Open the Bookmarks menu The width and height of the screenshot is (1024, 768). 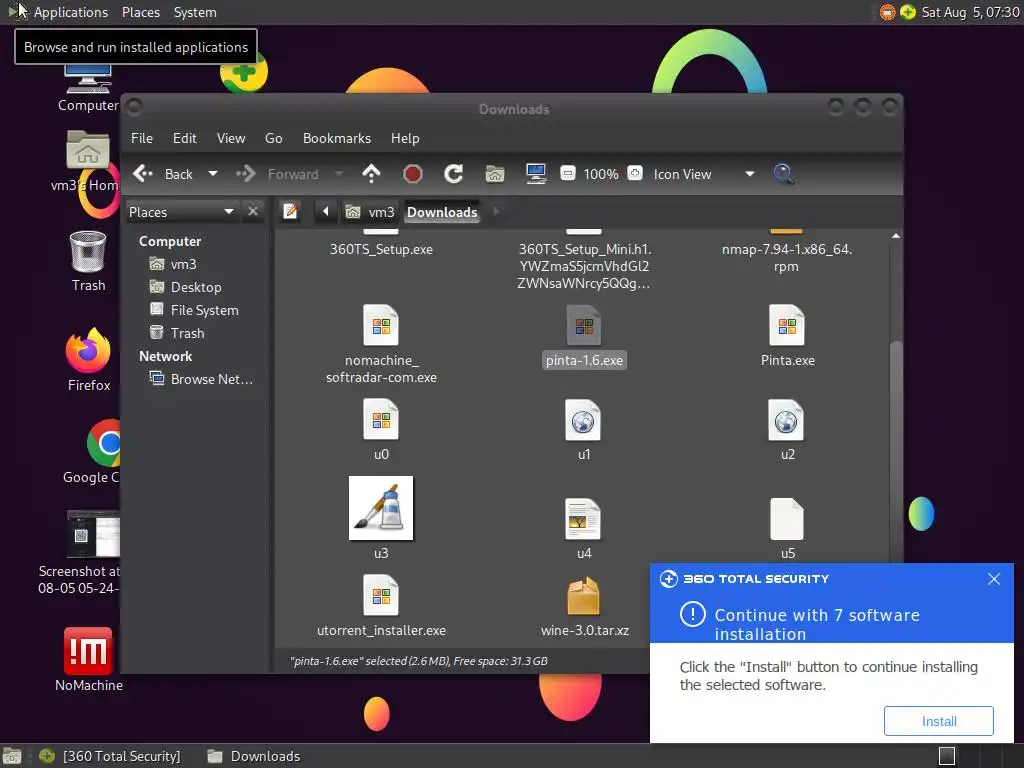coord(337,138)
